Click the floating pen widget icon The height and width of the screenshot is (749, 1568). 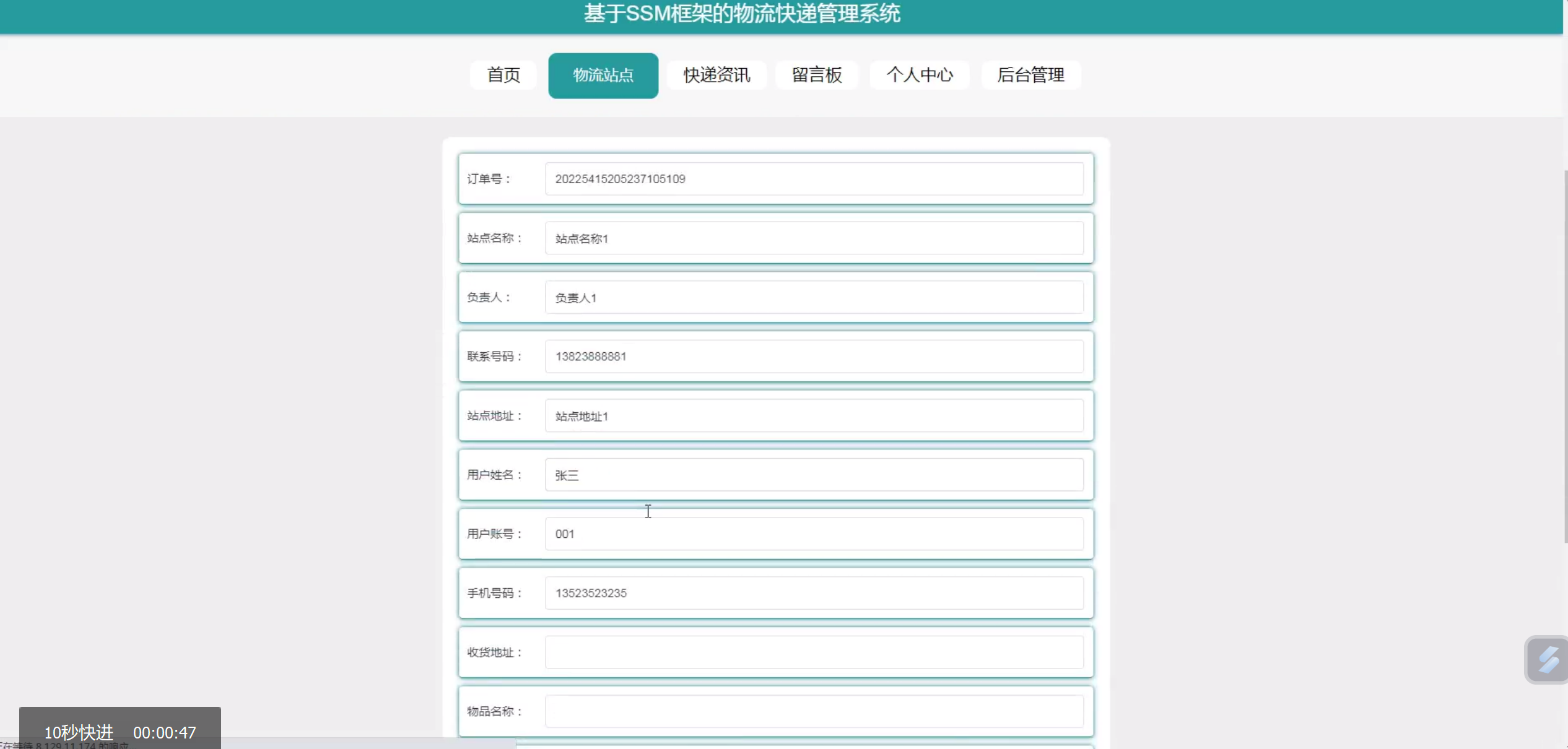point(1547,659)
